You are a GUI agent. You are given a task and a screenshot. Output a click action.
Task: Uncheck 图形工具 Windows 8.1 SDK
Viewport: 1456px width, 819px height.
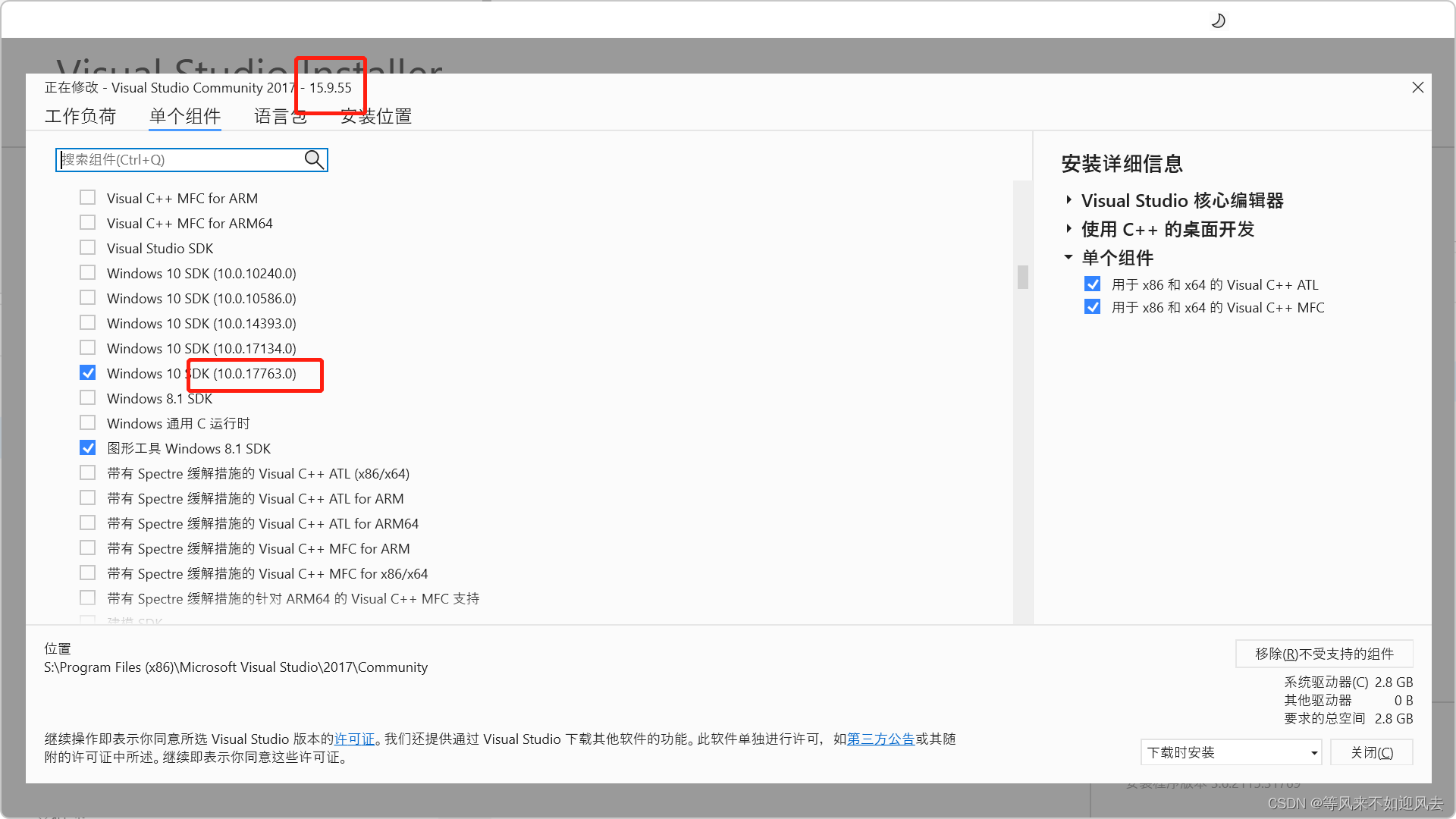pos(88,448)
